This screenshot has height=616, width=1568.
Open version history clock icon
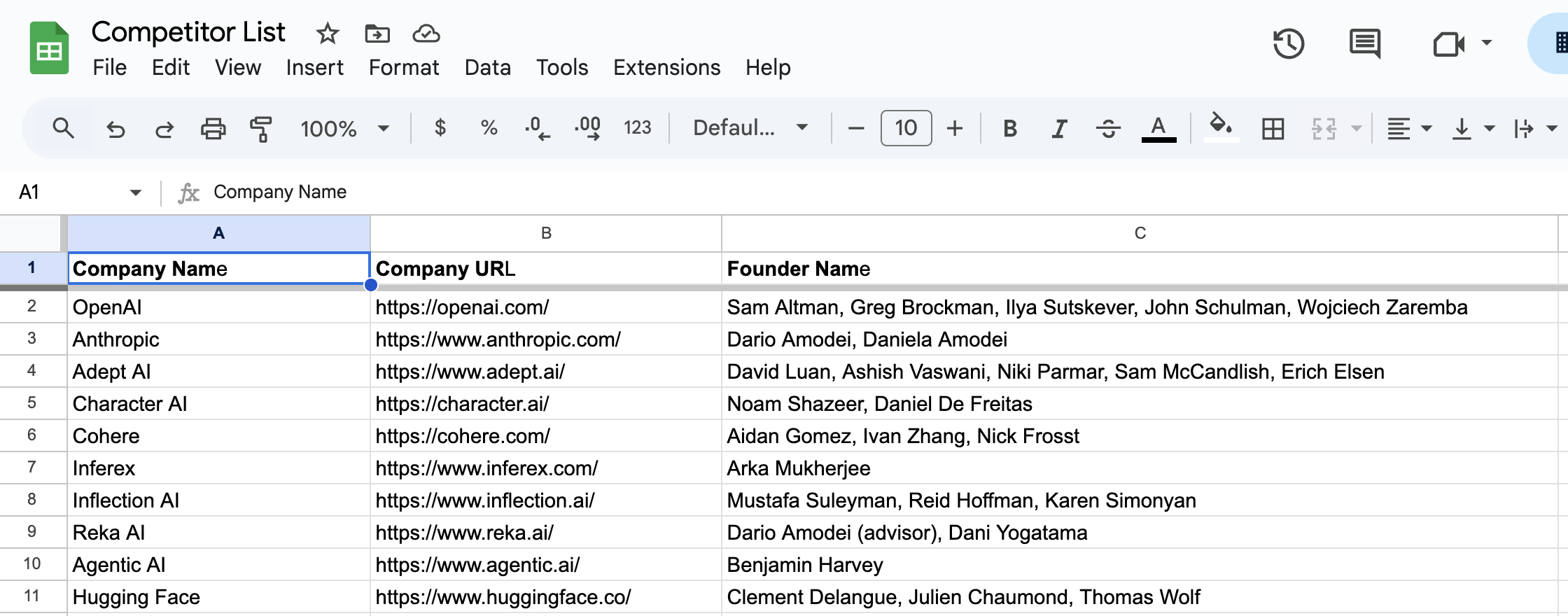click(1288, 44)
